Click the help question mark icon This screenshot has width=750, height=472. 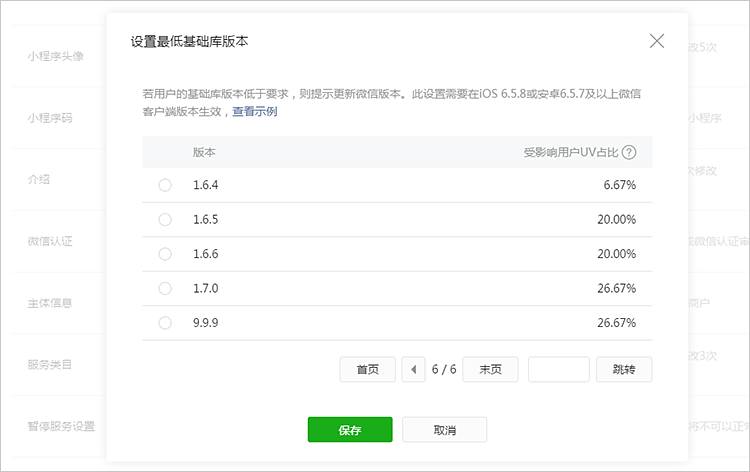click(x=629, y=153)
